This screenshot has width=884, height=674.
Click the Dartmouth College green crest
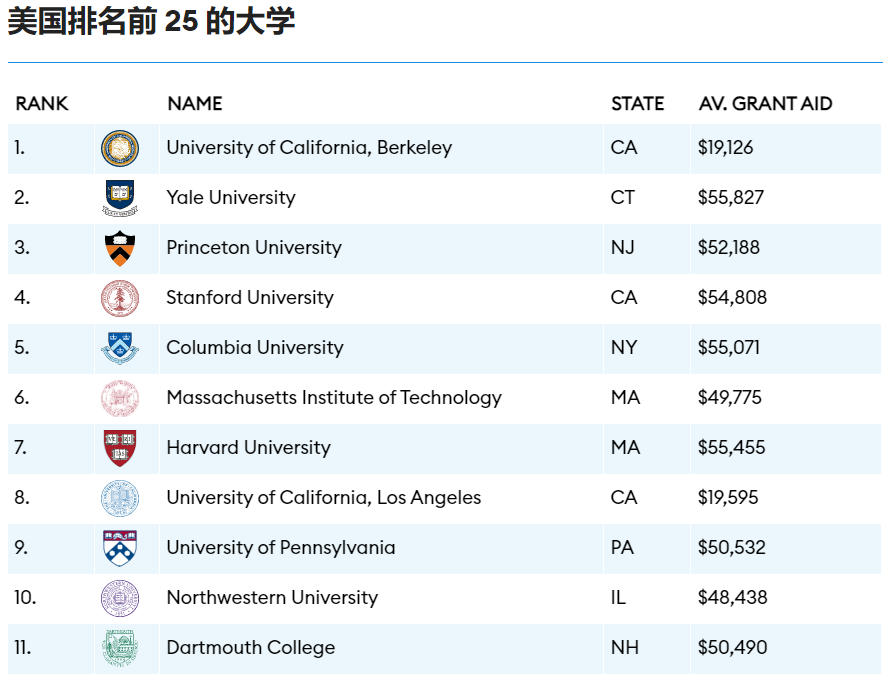coord(120,648)
